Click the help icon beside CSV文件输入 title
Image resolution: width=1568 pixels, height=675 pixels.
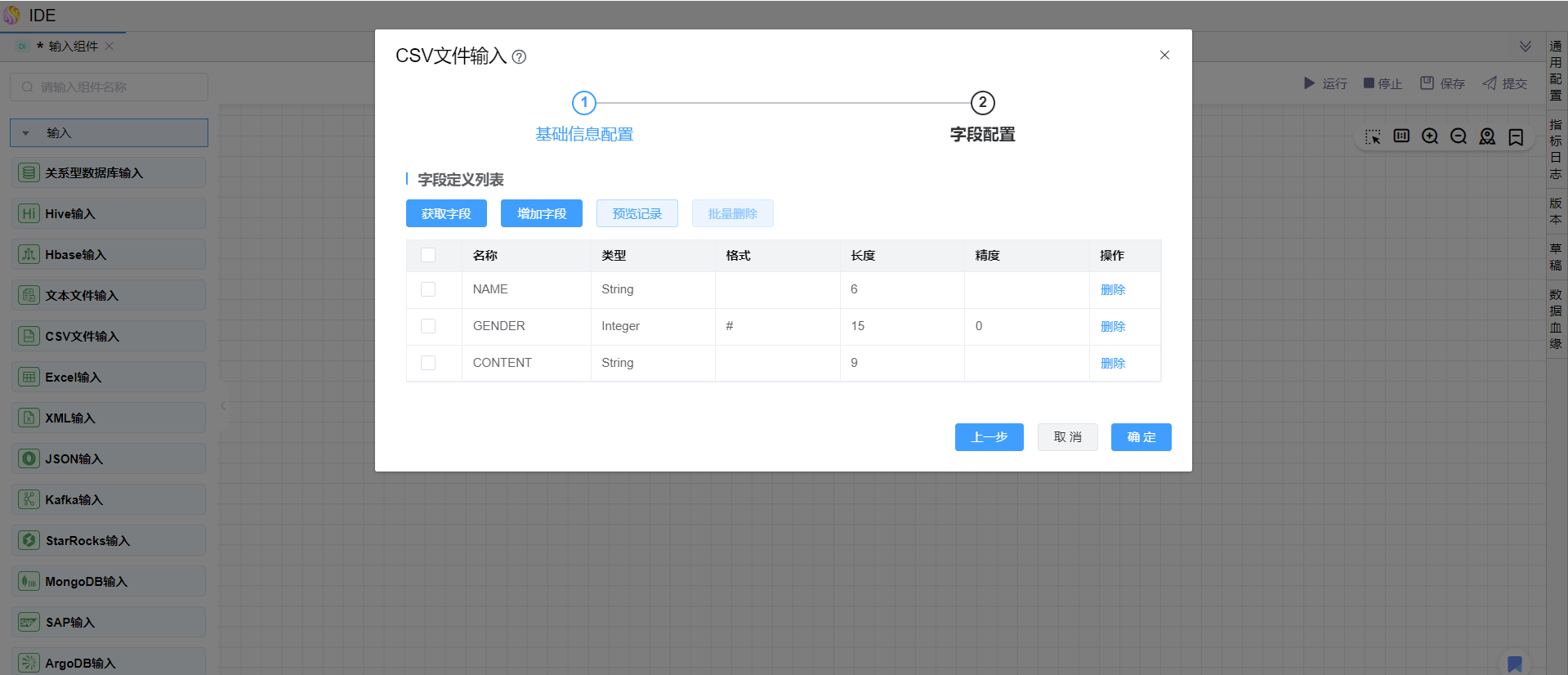(519, 57)
